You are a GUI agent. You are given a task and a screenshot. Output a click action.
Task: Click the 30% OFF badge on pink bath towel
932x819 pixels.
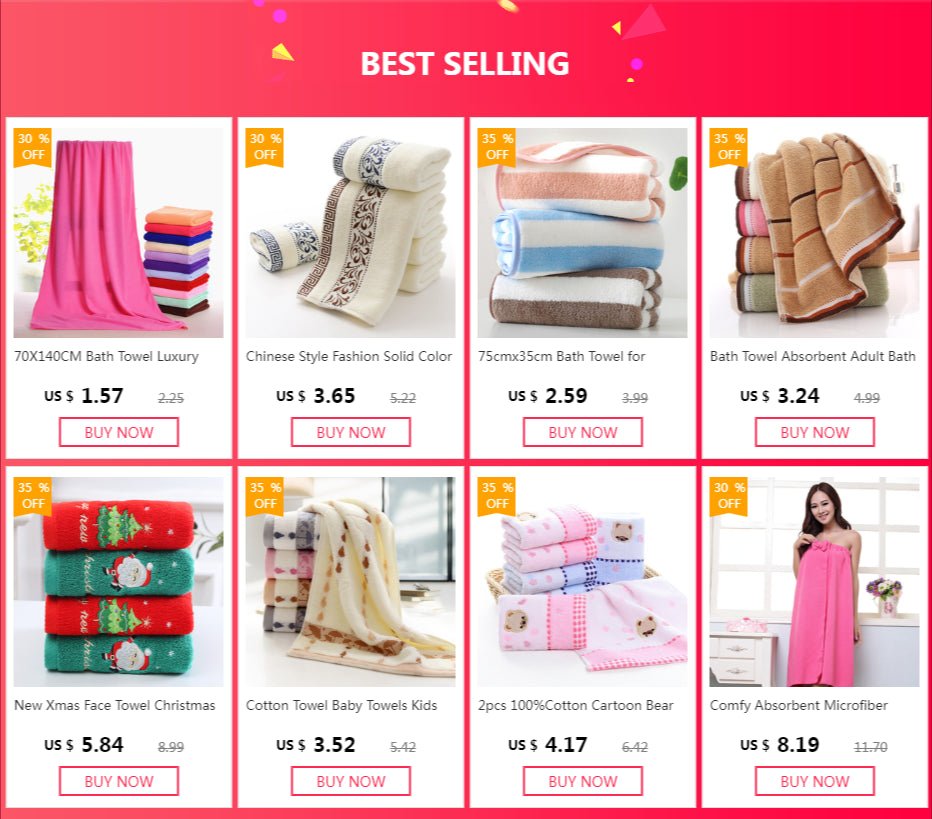point(33,147)
